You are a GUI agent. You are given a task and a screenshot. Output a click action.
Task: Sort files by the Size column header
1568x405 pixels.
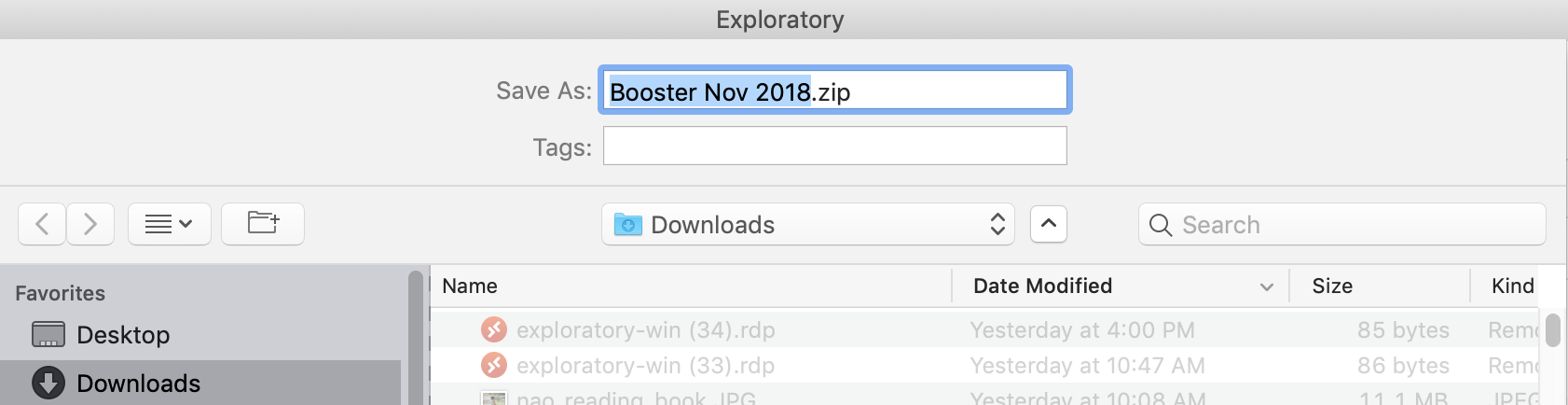coord(1380,286)
